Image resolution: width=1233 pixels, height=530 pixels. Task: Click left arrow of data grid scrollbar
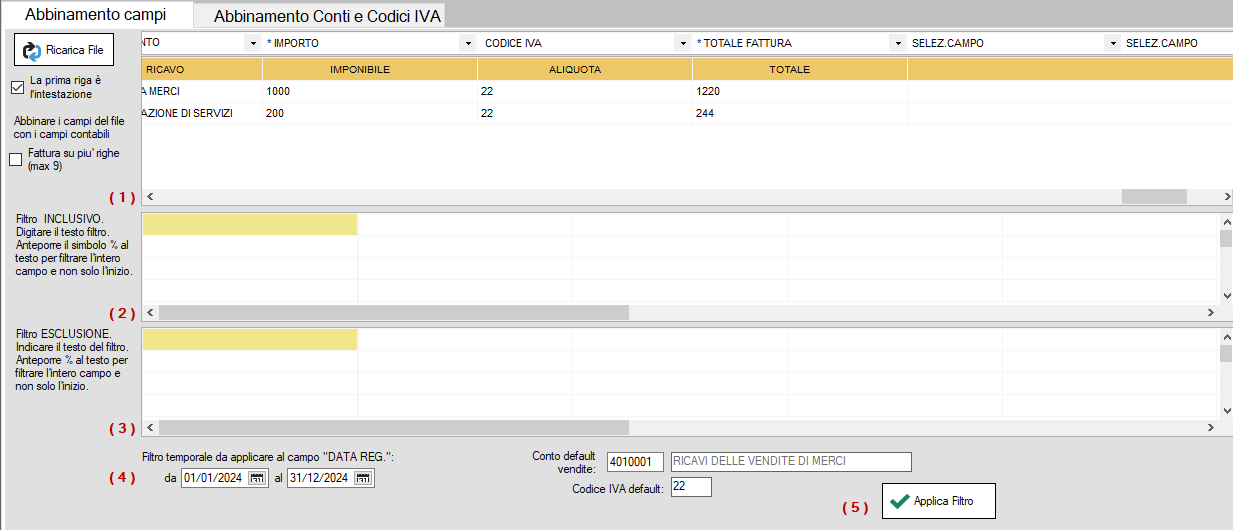(150, 197)
